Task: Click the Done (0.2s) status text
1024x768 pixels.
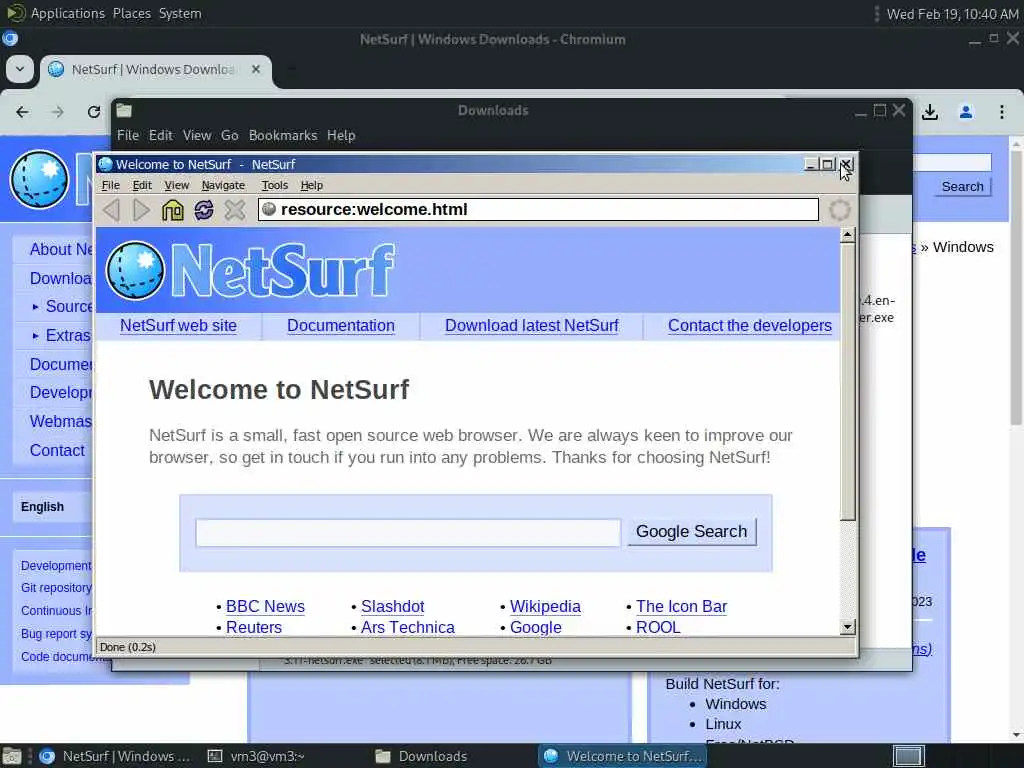Action: [x=127, y=647]
